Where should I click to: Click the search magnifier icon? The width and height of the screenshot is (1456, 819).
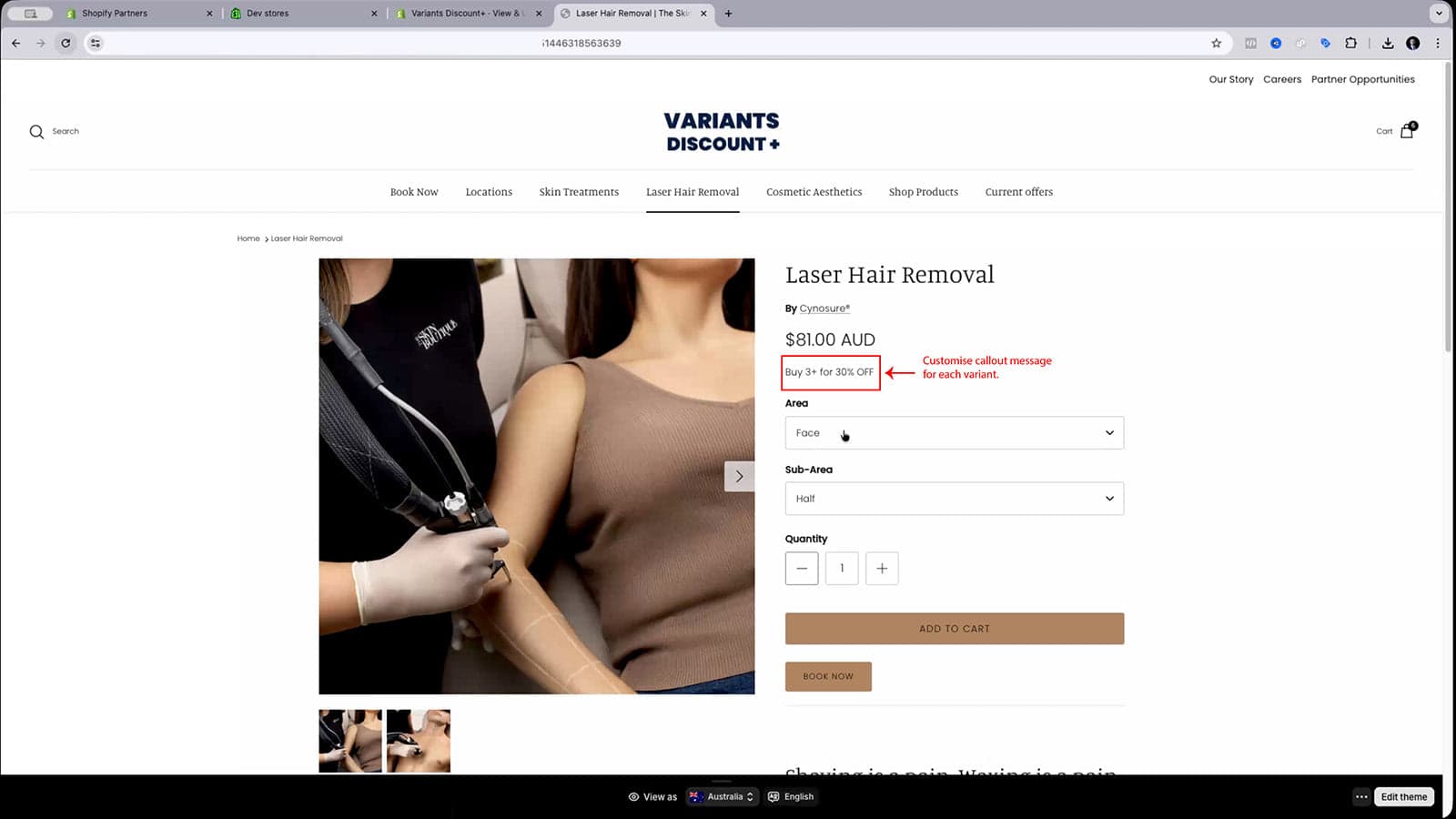[36, 132]
